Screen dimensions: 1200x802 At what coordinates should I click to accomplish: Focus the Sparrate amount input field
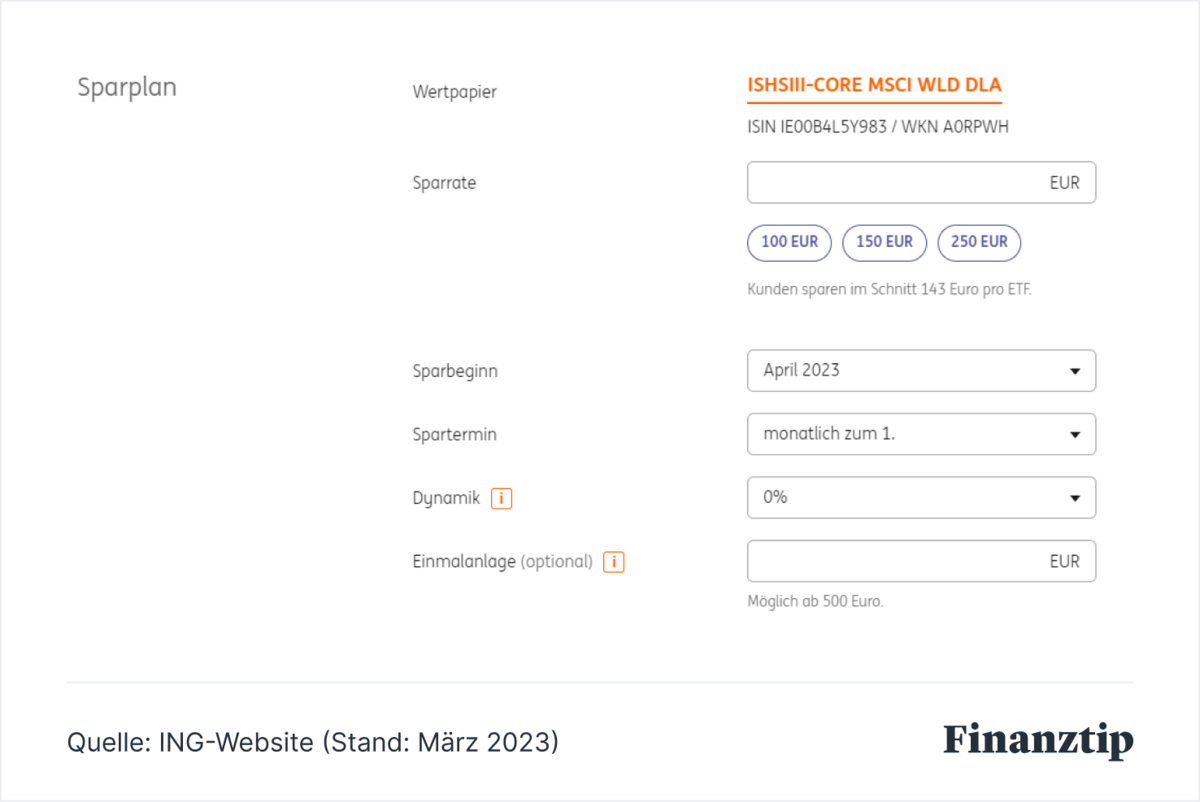coord(921,183)
